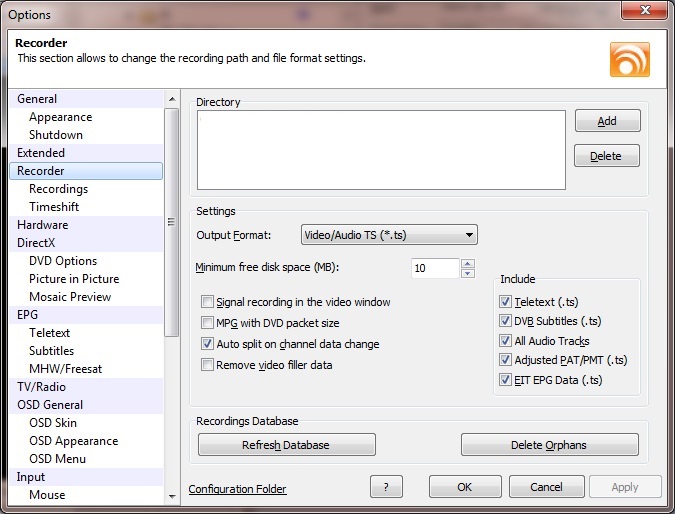Click the question mark help button
The height and width of the screenshot is (514, 675).
coord(386,487)
